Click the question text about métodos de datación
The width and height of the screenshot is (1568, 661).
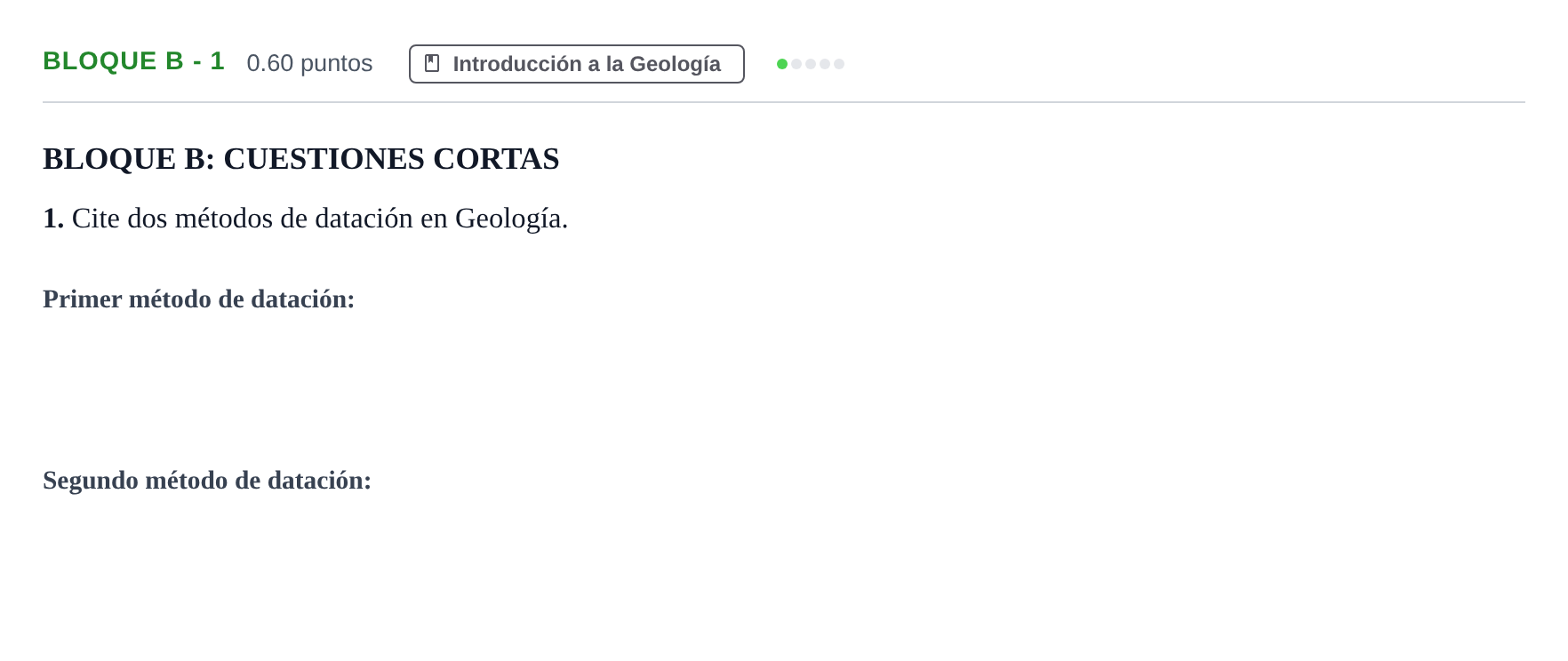tap(306, 219)
